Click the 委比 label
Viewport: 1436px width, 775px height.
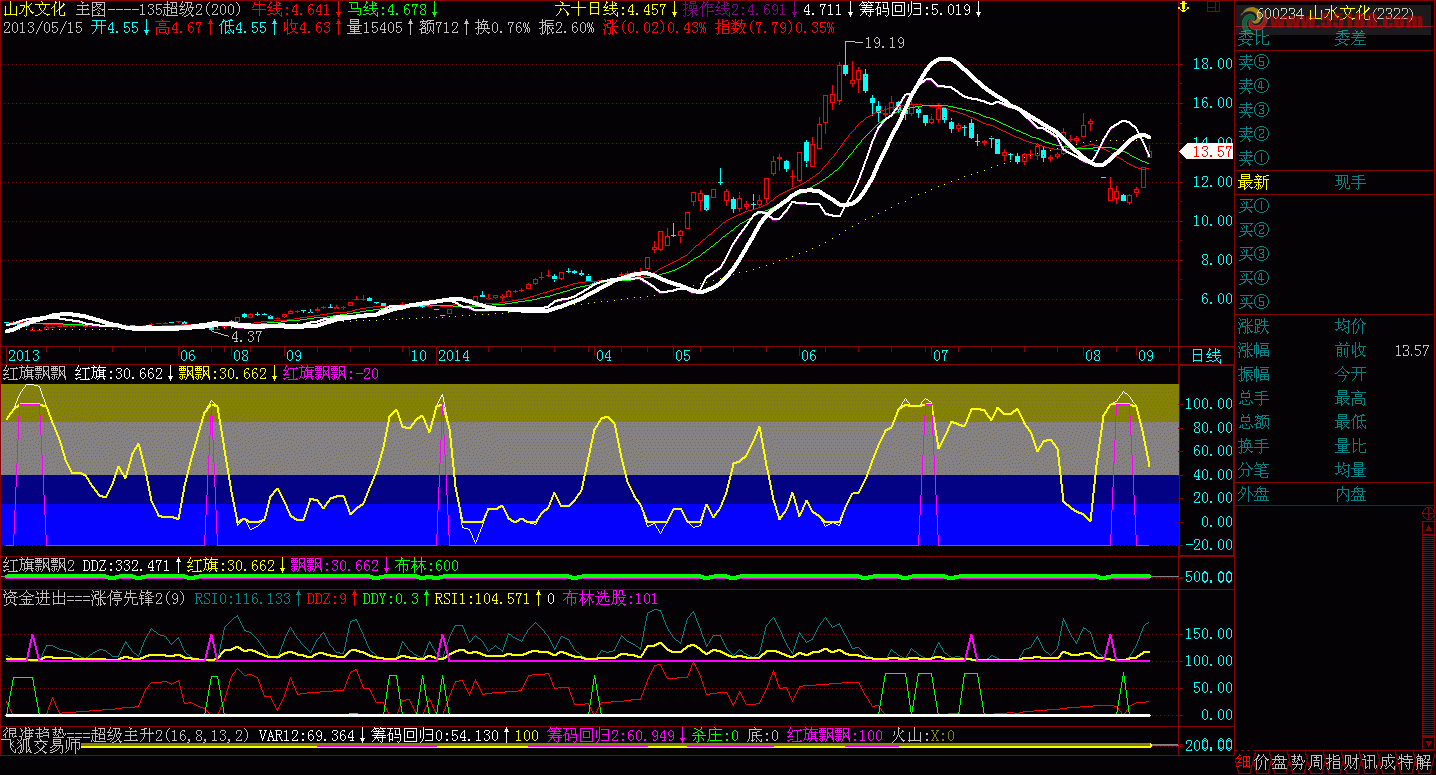tap(1254, 38)
